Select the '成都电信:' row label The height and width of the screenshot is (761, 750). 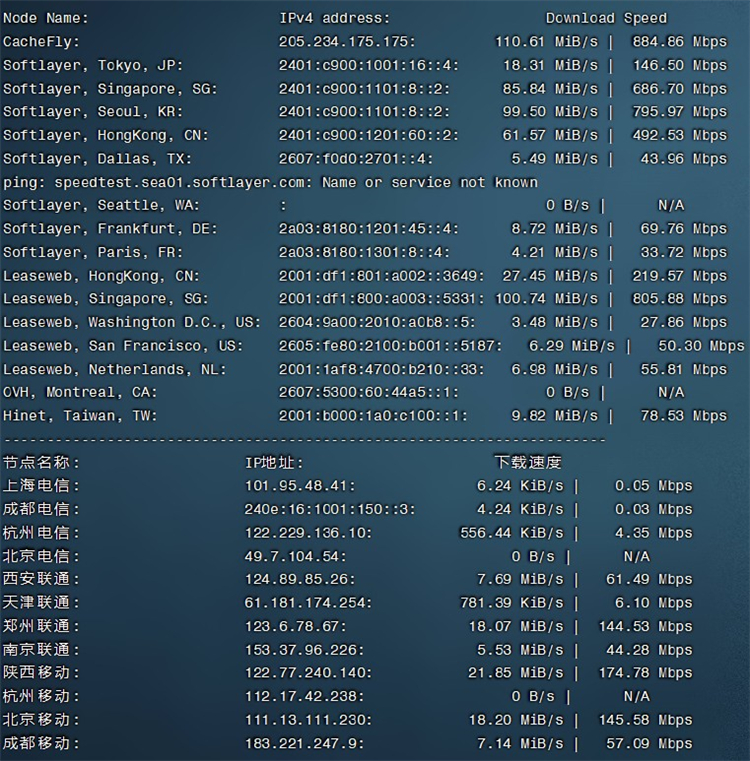(x=41, y=510)
